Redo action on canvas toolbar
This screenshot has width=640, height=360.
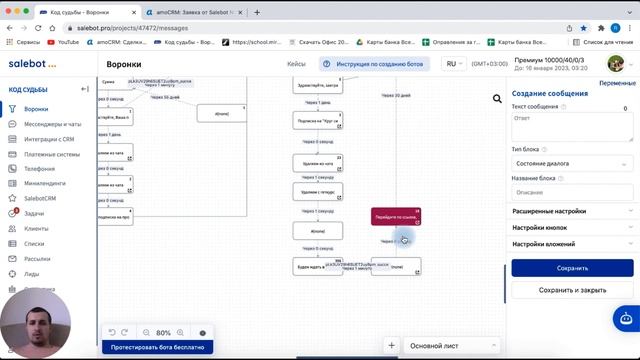125,333
